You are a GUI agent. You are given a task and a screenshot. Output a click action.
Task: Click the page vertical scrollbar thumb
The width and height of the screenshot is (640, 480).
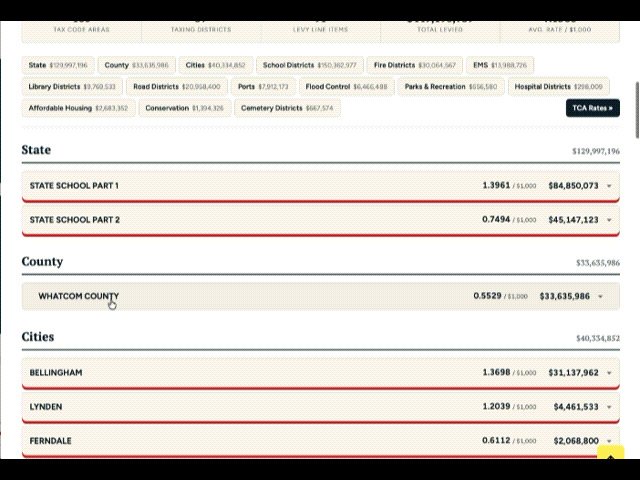pyautogui.click(x=637, y=110)
